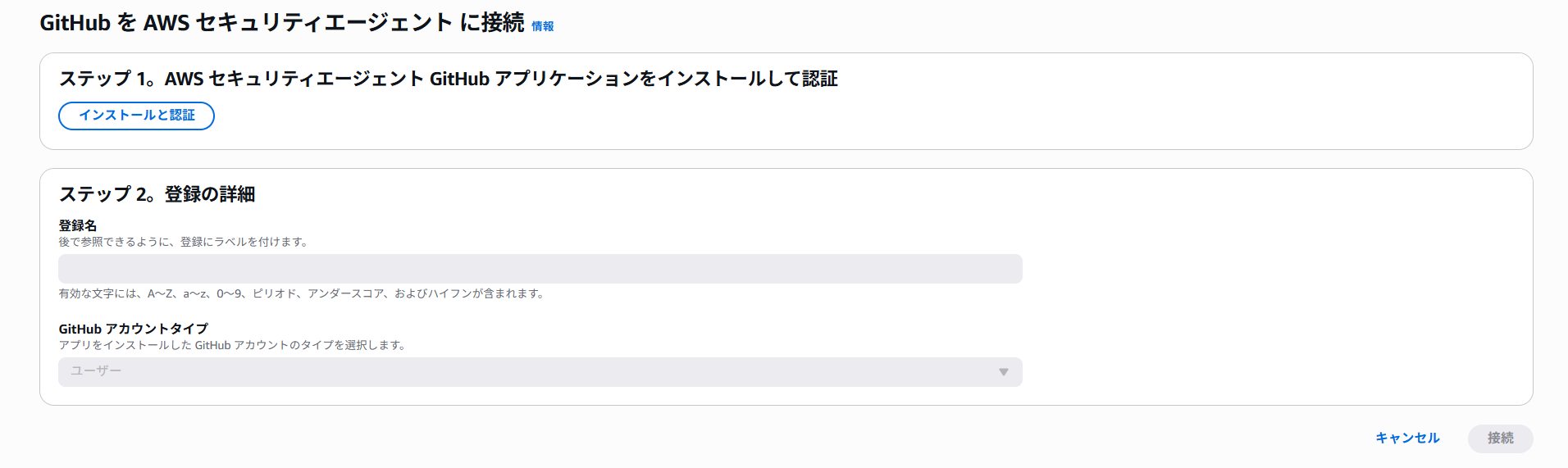
Task: Select the ユーザー placeholder in the dropdown
Action: click(96, 371)
